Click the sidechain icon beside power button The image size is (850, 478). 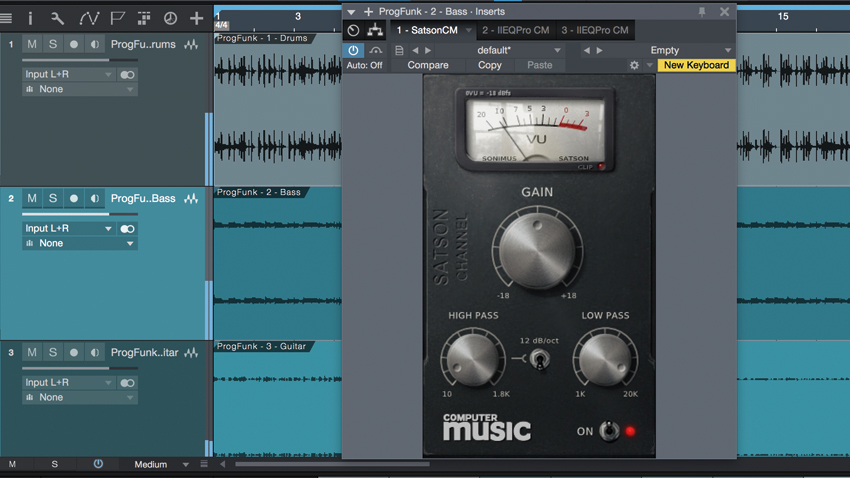[376, 50]
